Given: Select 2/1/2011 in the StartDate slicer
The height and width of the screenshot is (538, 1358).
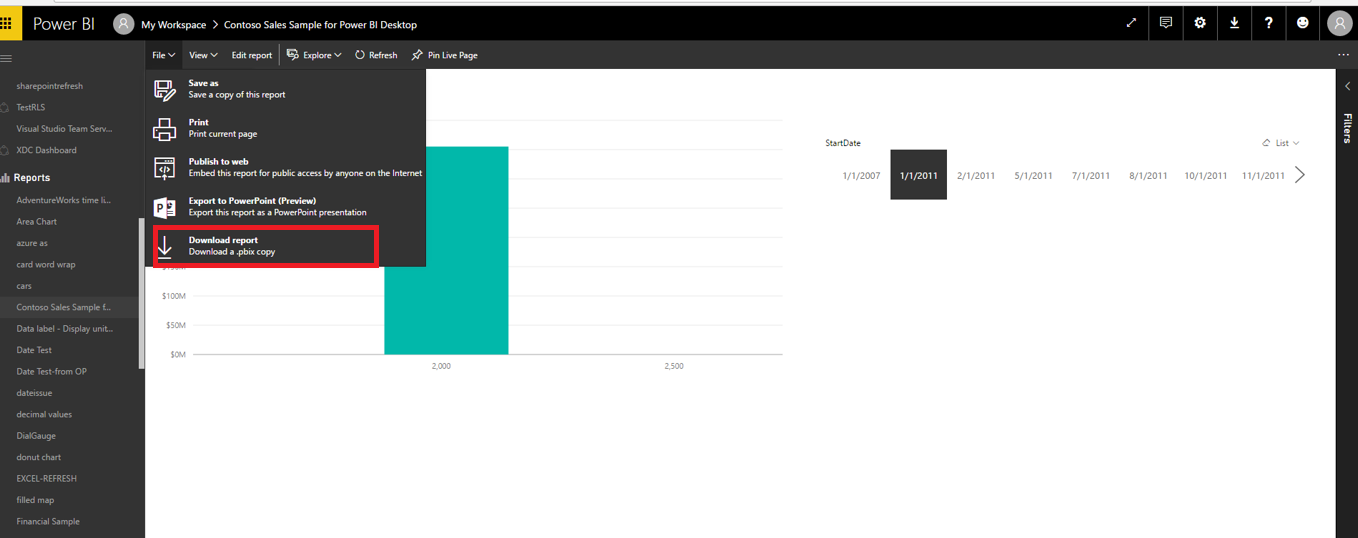Looking at the screenshot, I should pyautogui.click(x=976, y=175).
